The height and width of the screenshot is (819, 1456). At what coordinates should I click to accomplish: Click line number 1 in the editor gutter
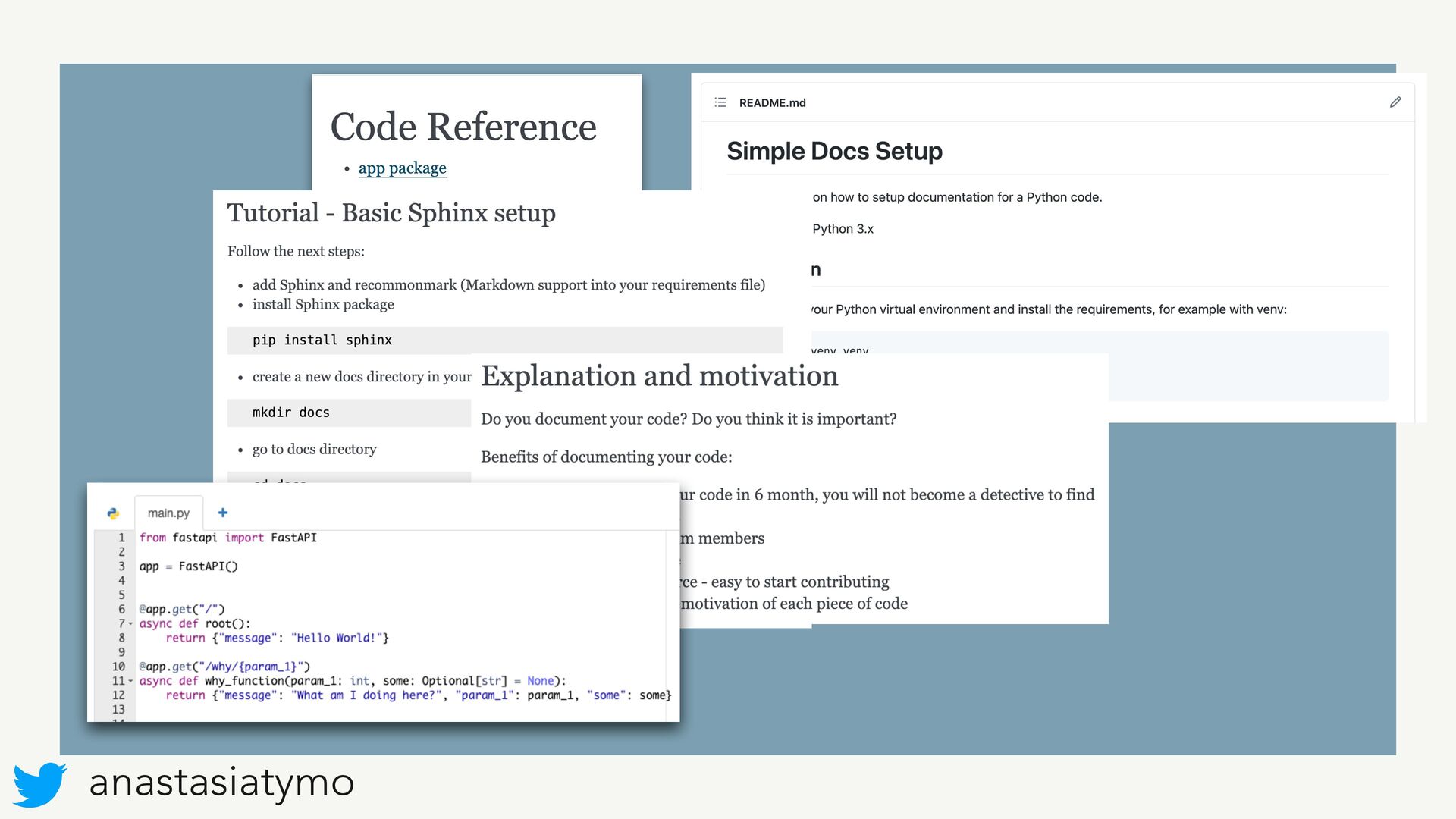click(121, 538)
